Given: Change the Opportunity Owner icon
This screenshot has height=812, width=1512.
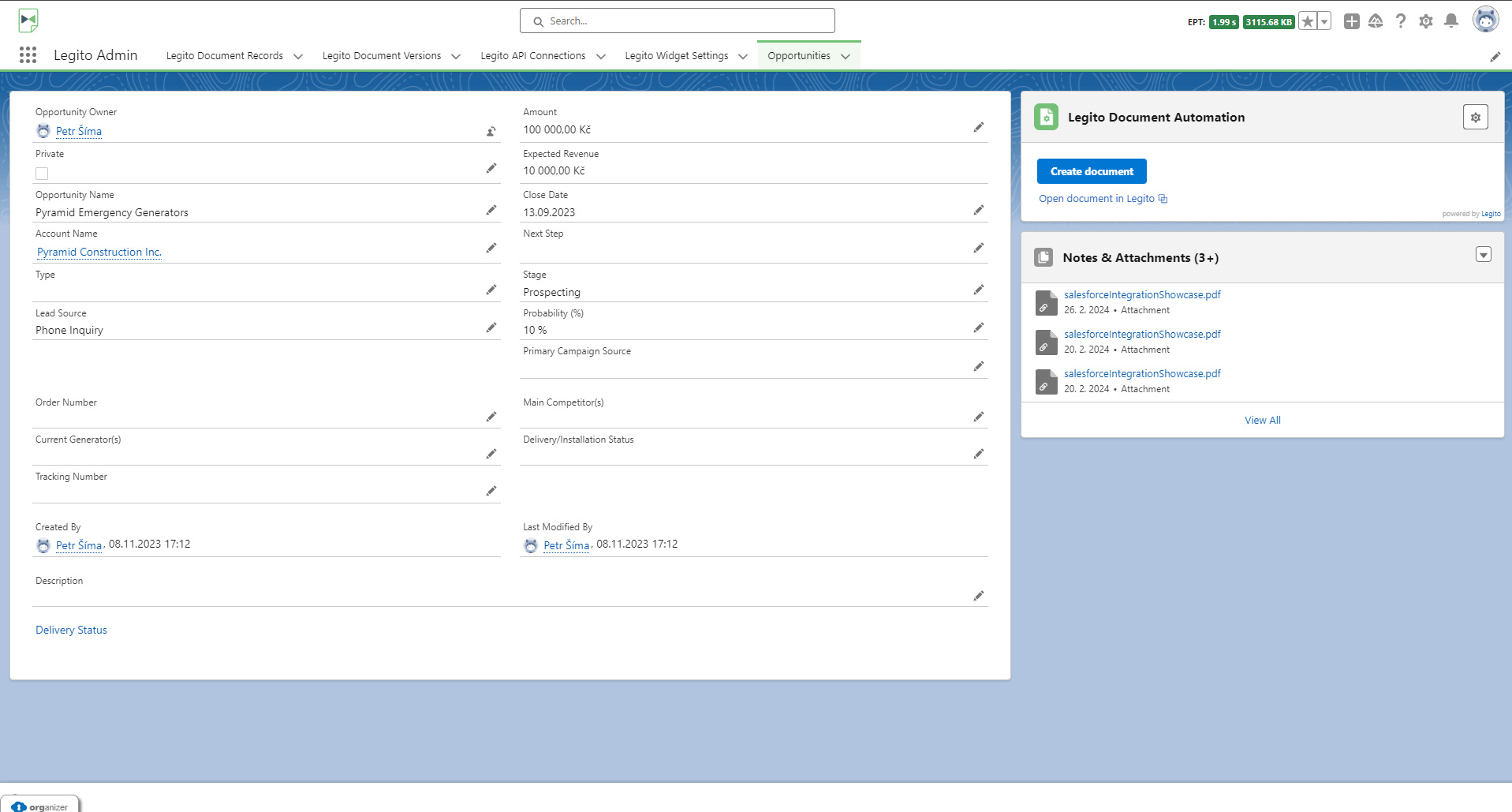Looking at the screenshot, I should tap(491, 132).
